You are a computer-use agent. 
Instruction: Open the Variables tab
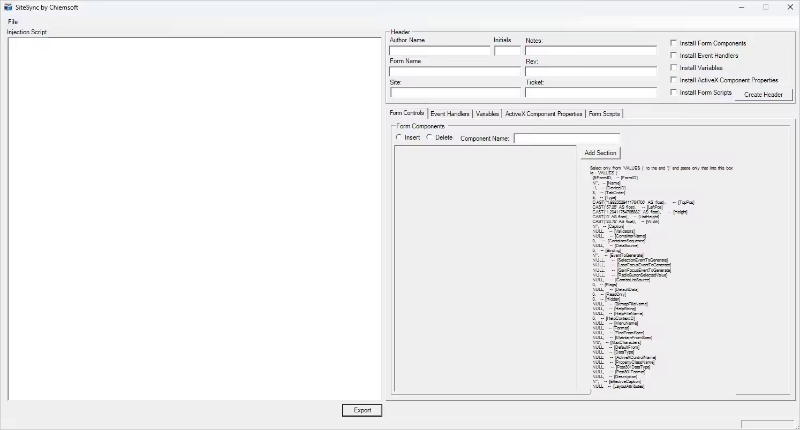(487, 114)
